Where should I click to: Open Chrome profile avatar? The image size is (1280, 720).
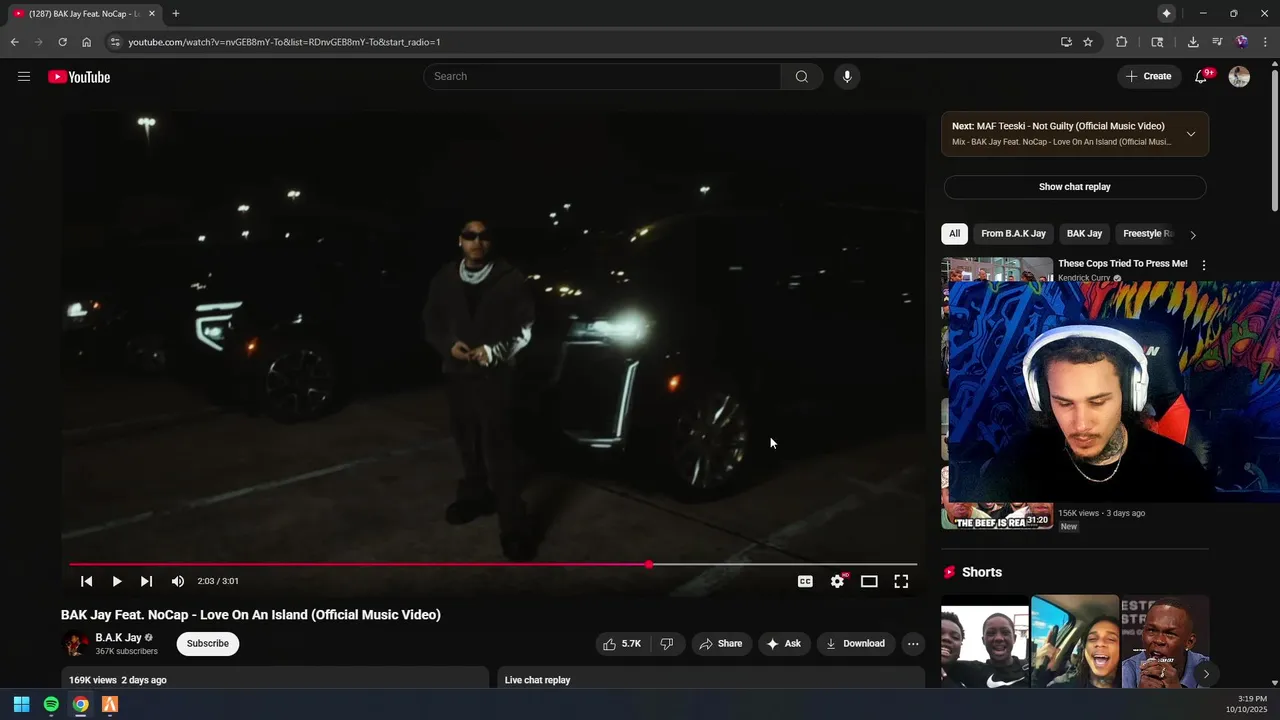[x=1241, y=42]
